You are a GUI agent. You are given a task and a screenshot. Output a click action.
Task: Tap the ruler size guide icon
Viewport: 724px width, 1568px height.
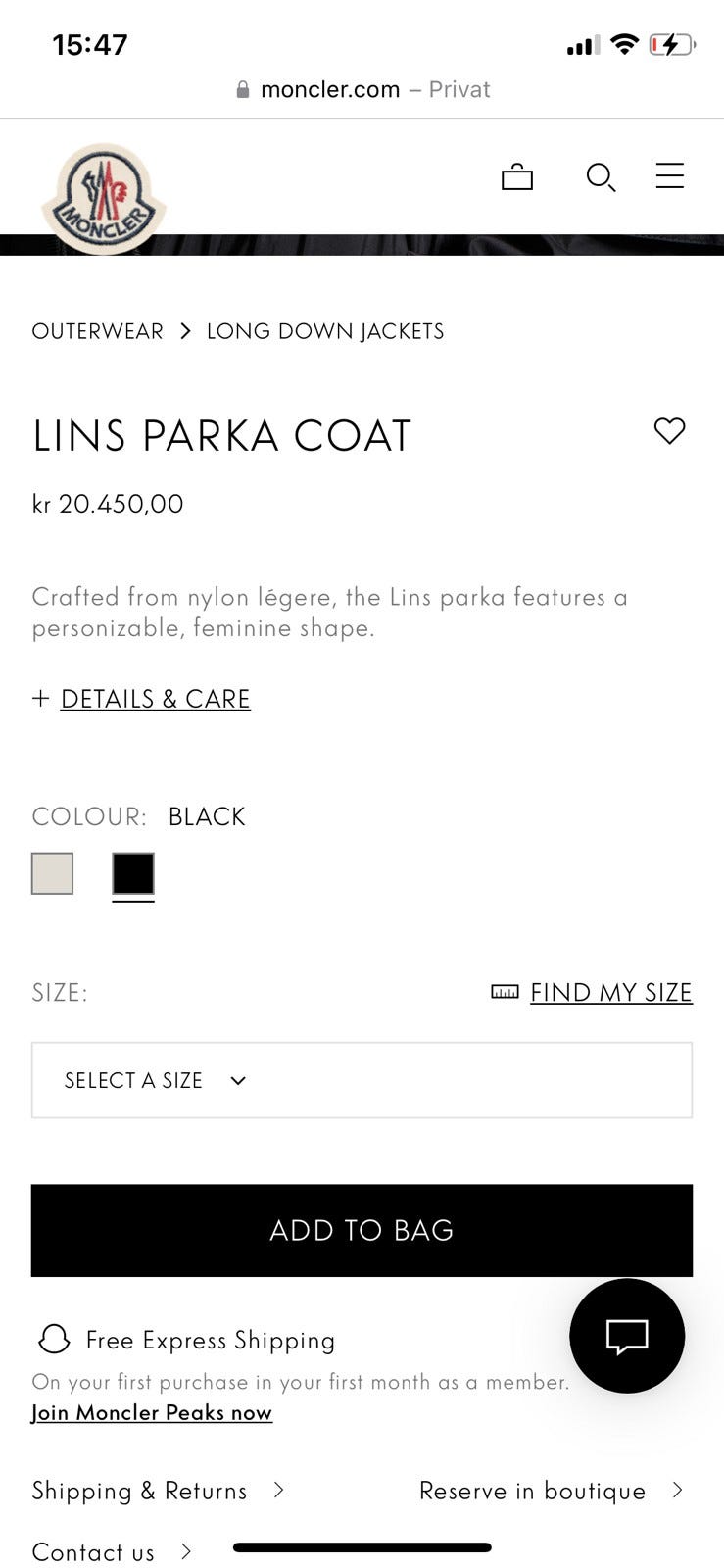click(505, 992)
